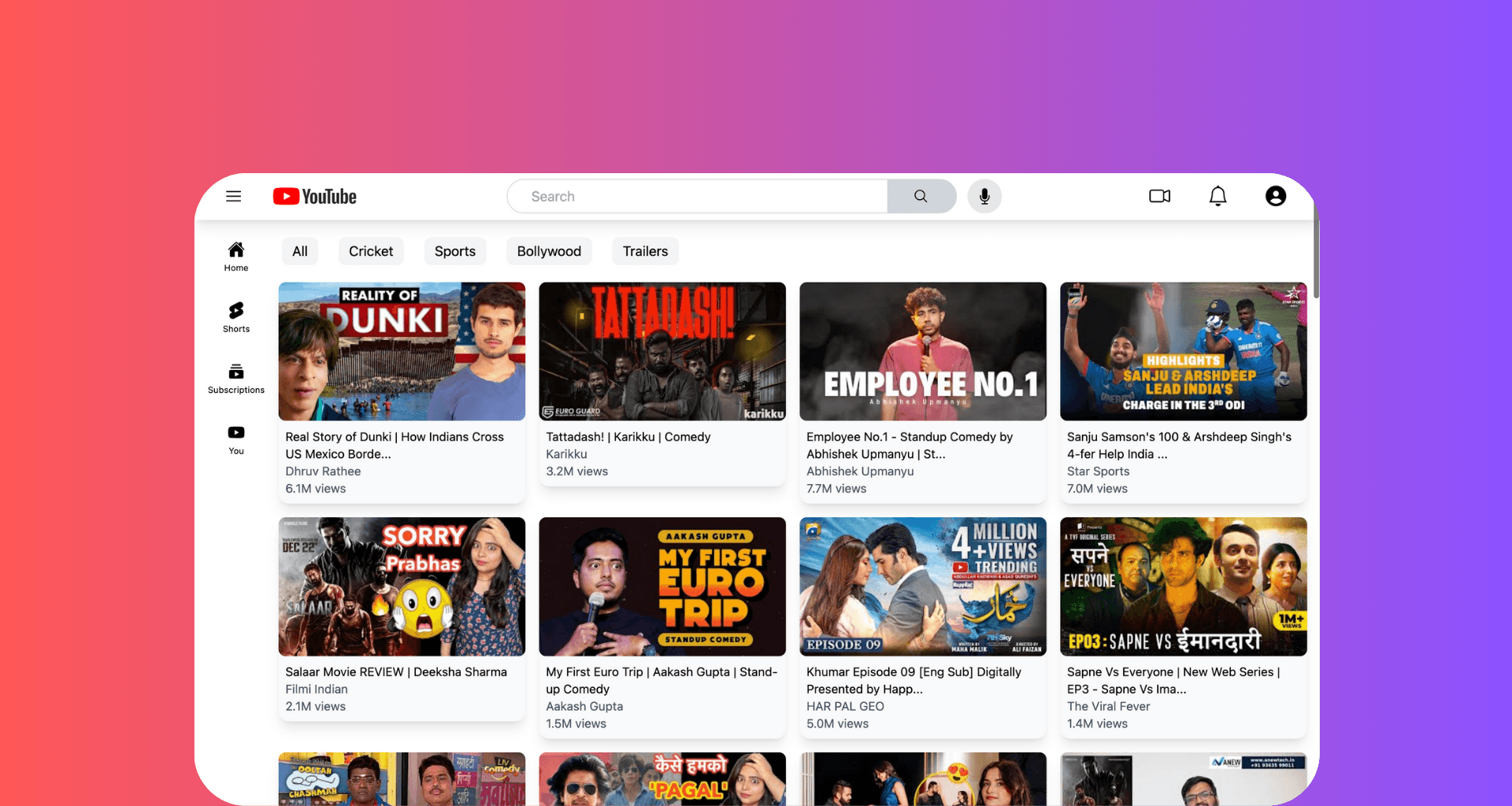The width and height of the screenshot is (1512, 806).
Task: Visit the Filmi Indian channel
Action: (317, 690)
